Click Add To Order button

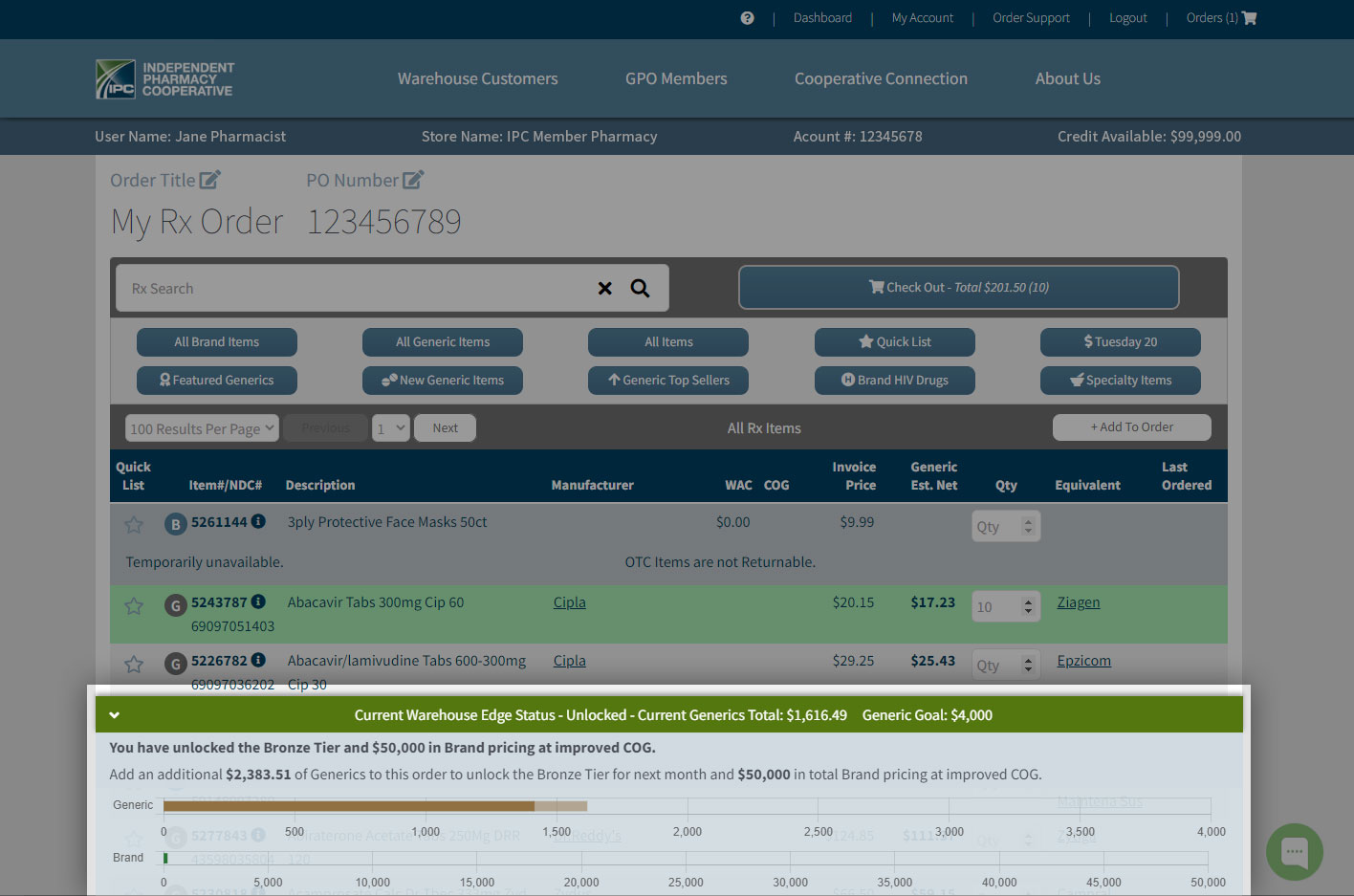(1132, 427)
